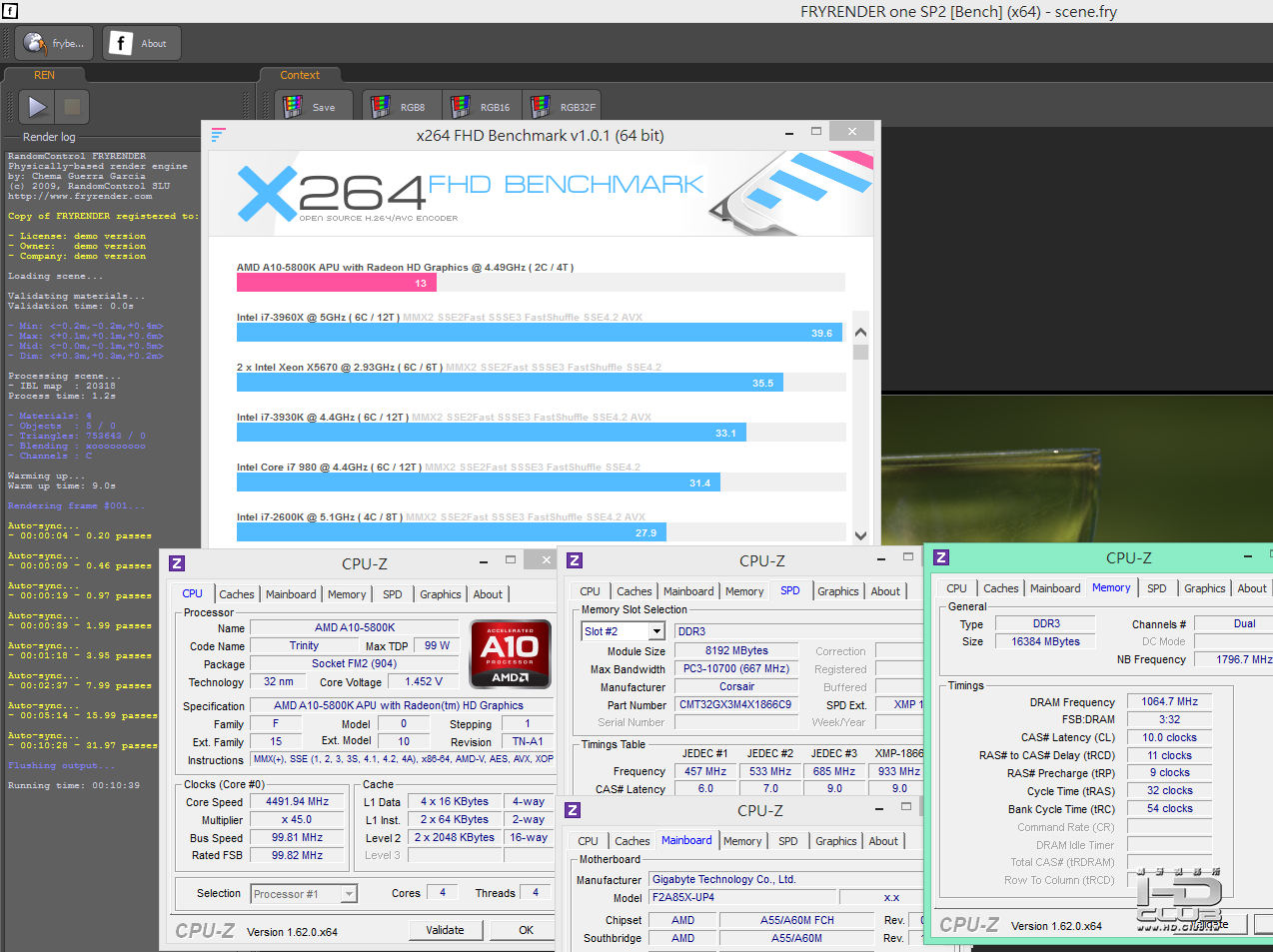Viewport: 1273px width, 952px height.
Task: Click Validate in left CPU-Z window
Action: point(445,930)
